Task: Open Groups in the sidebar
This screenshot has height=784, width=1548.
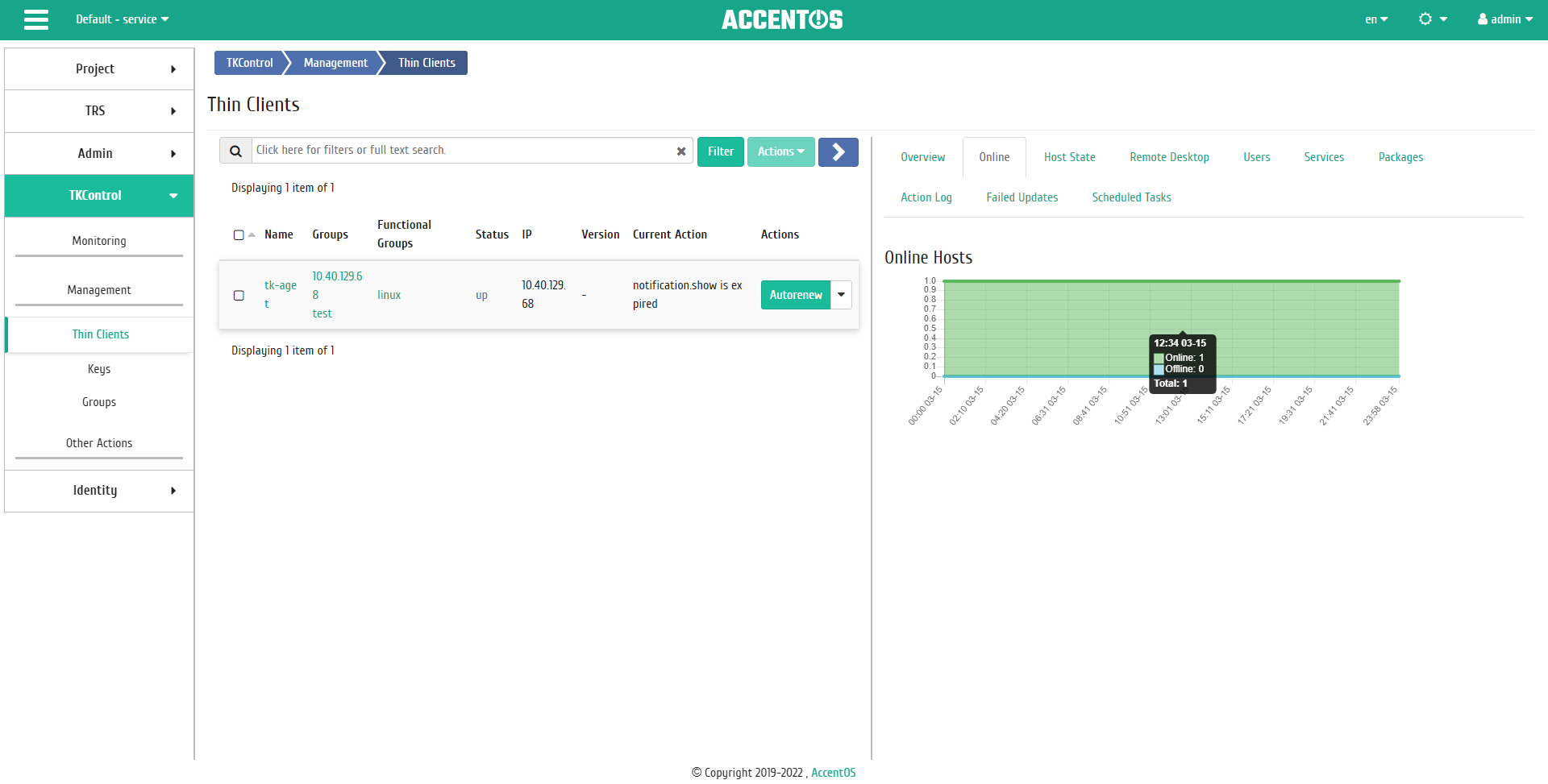Action: tap(99, 402)
